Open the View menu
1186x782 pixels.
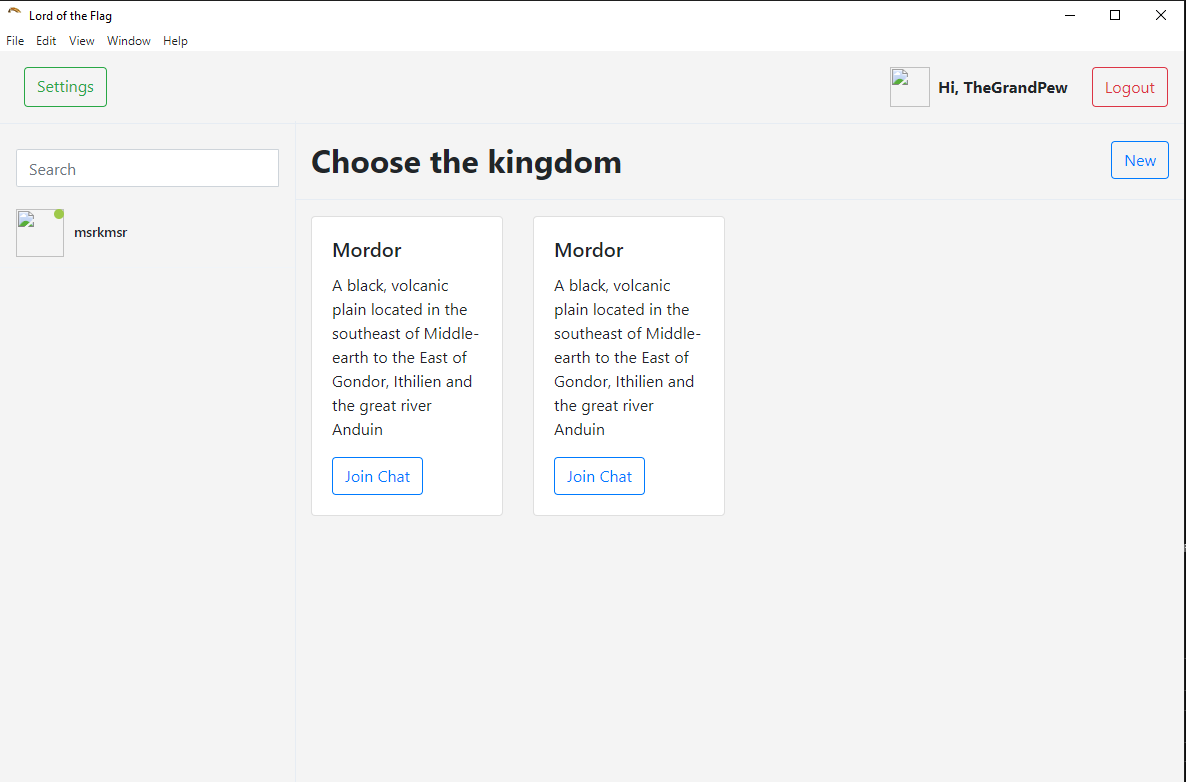click(x=81, y=41)
